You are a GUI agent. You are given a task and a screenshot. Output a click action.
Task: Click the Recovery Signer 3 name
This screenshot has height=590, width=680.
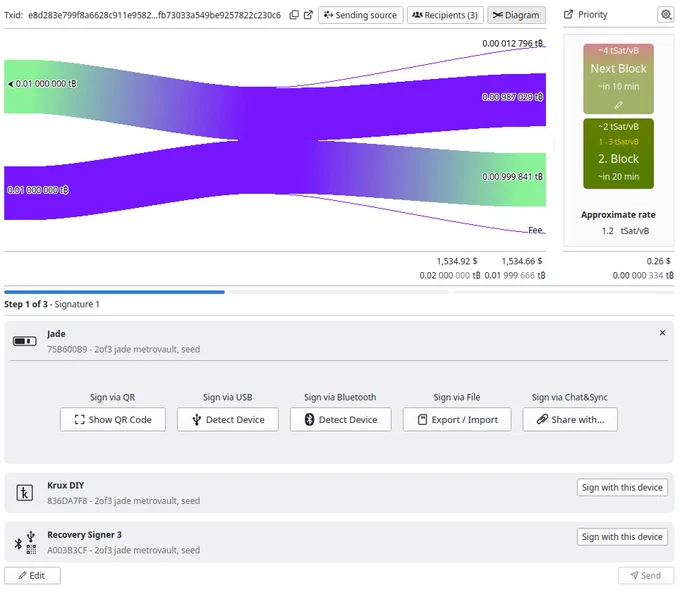(x=85, y=535)
